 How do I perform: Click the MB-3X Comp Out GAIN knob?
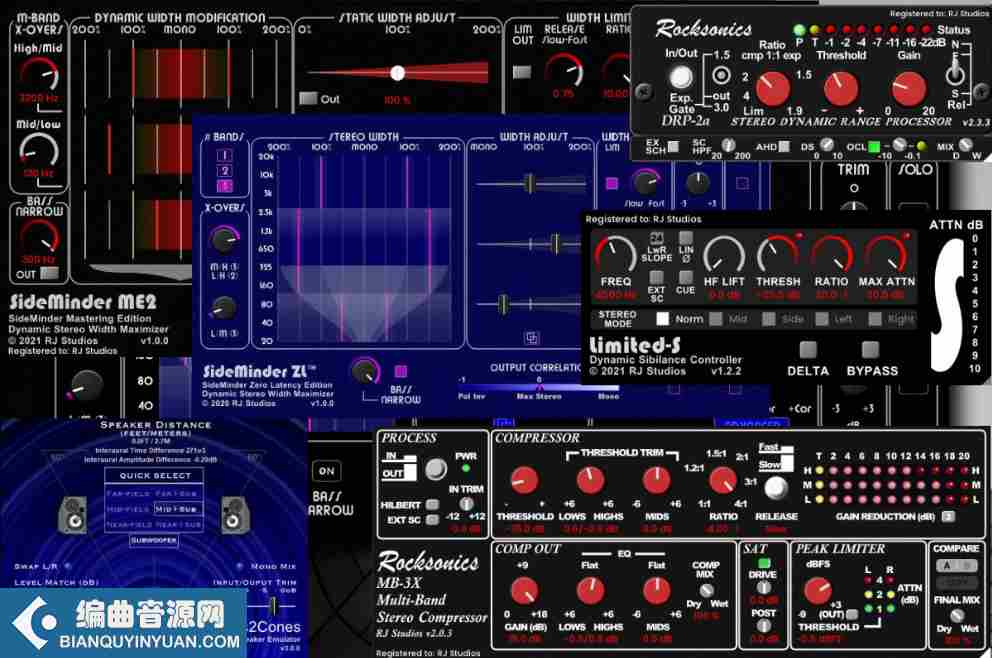tap(524, 591)
